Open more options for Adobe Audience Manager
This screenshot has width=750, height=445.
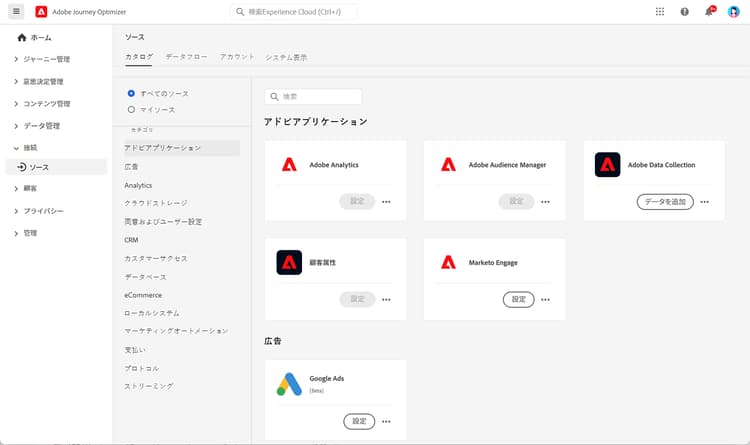(545, 202)
